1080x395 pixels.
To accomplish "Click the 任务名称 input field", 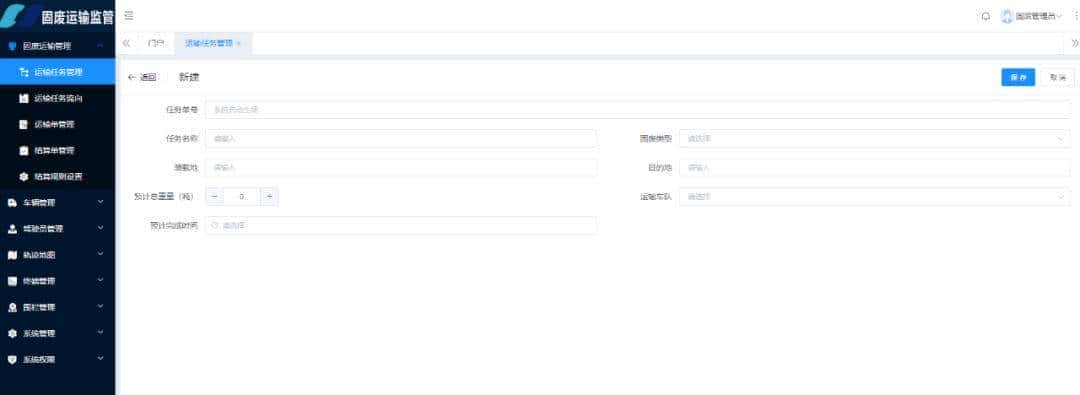I will point(401,139).
